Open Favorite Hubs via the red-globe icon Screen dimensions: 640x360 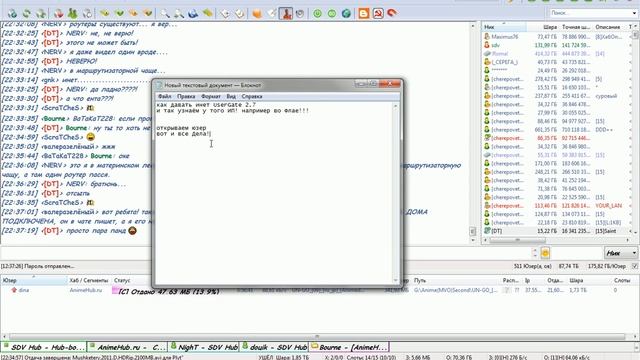(x=59, y=13)
